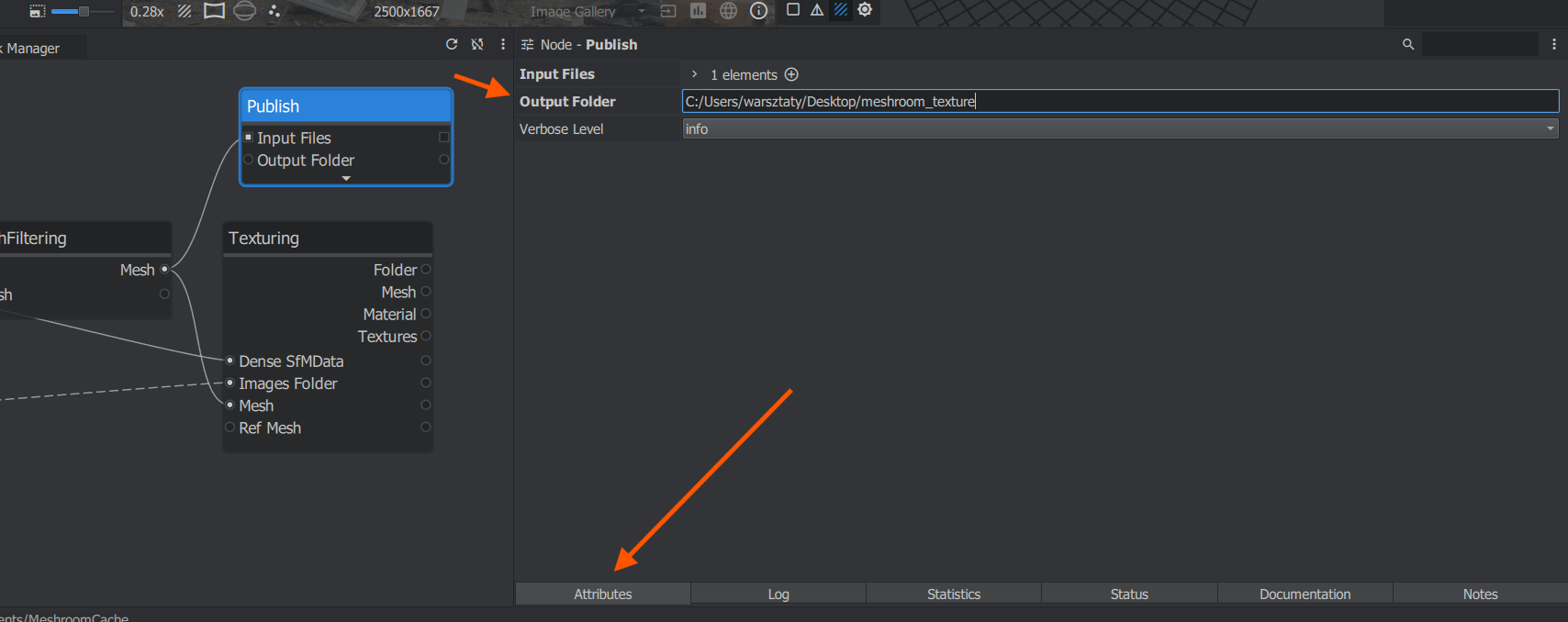
Task: Expand the Publish node's bottom arrow
Action: tap(346, 178)
